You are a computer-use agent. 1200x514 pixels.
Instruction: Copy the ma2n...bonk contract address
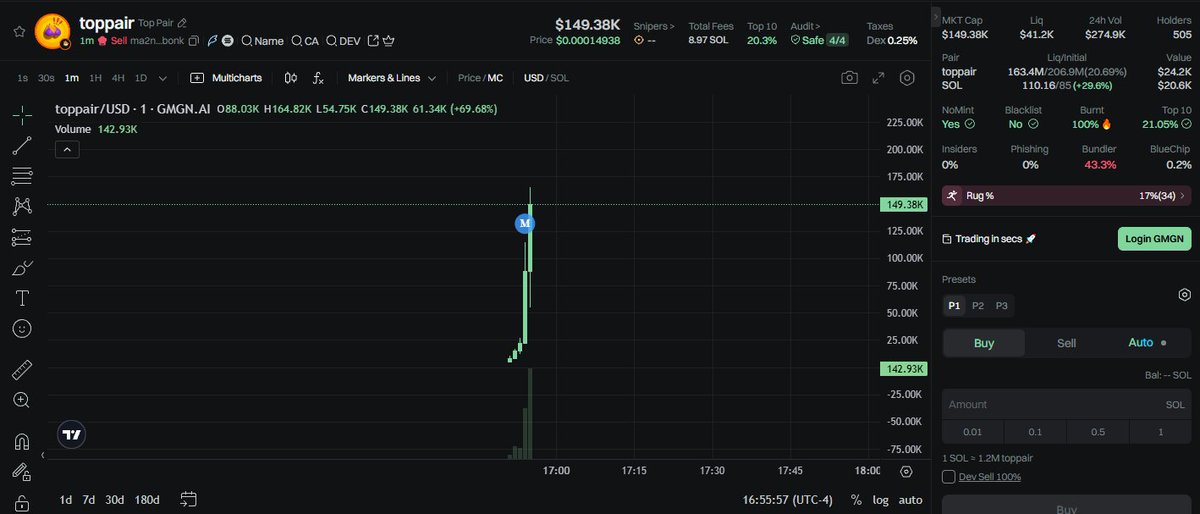(196, 41)
